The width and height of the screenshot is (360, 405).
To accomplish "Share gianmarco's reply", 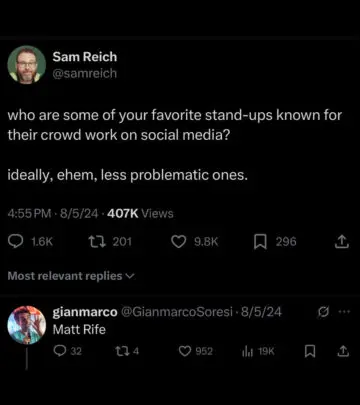I will click(x=344, y=351).
